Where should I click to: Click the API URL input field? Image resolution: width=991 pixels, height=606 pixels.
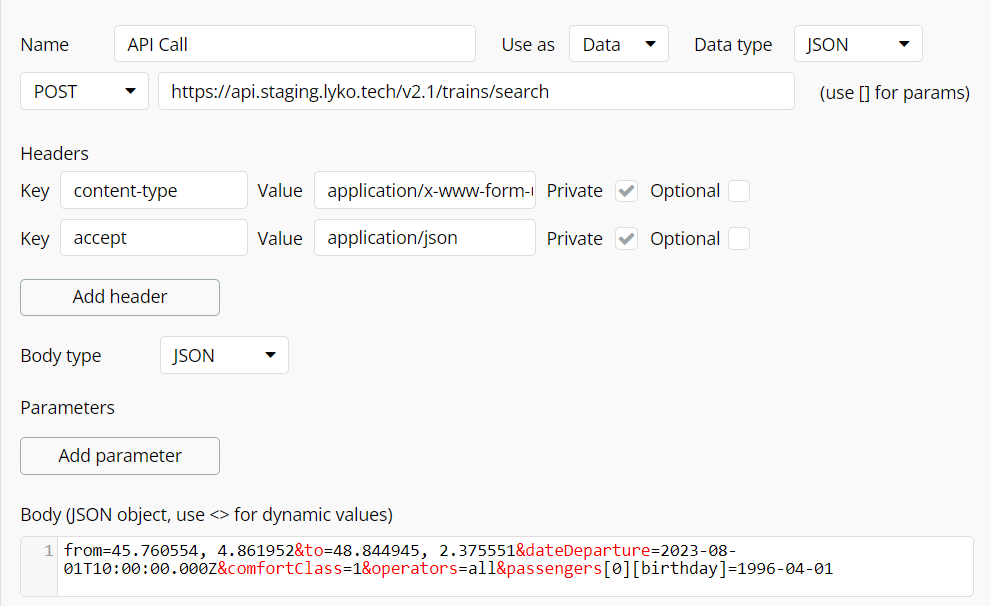476,91
